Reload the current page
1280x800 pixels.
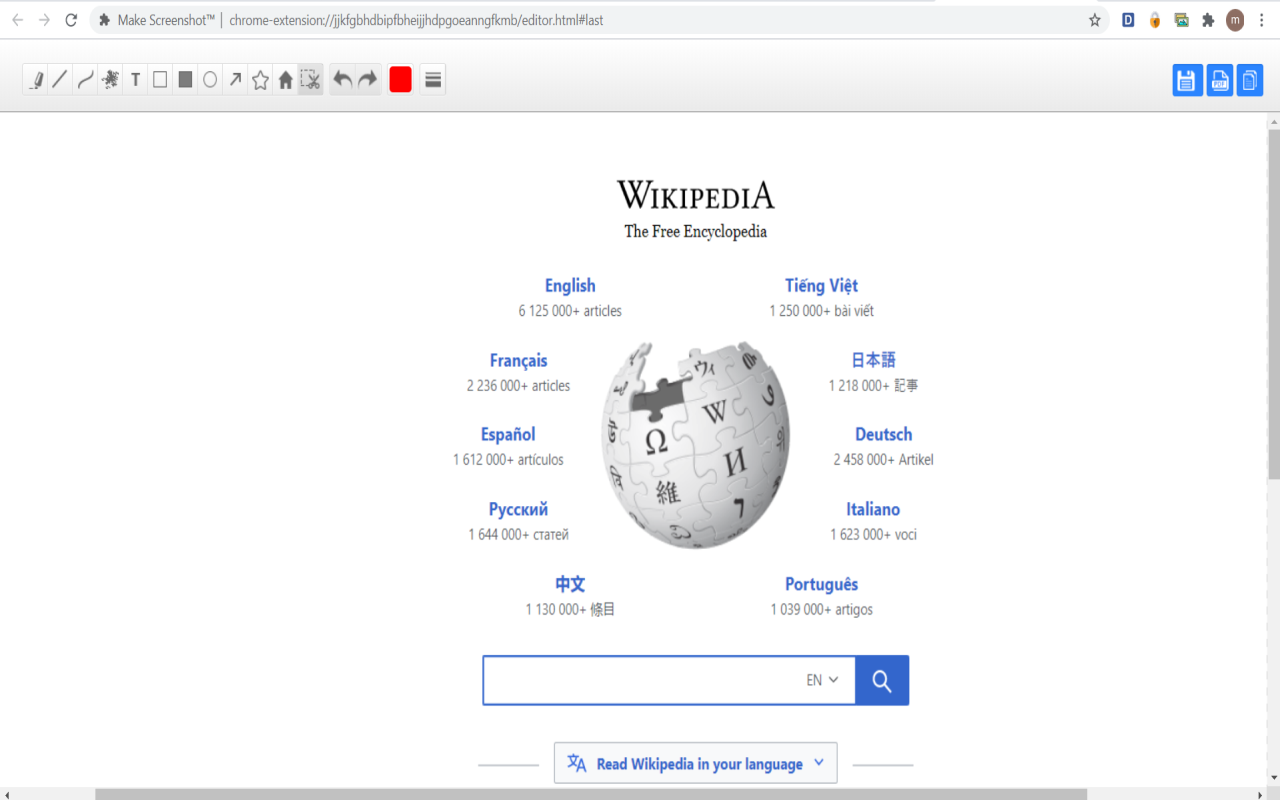(71, 20)
